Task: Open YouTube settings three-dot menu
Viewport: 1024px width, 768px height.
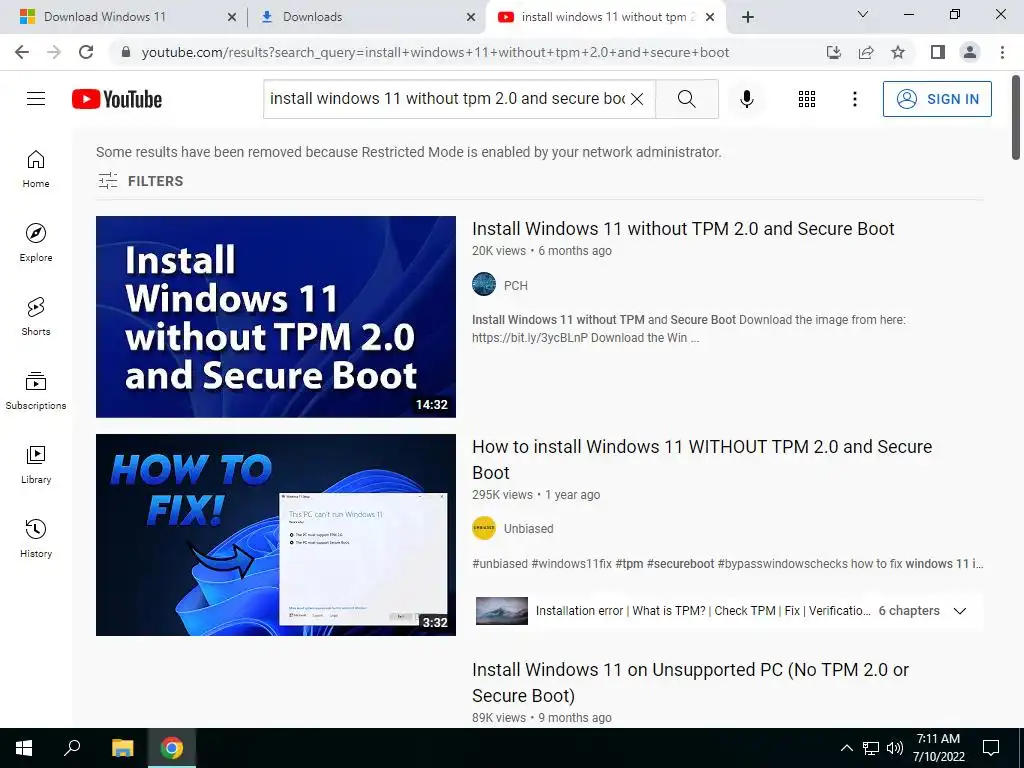Action: point(854,99)
